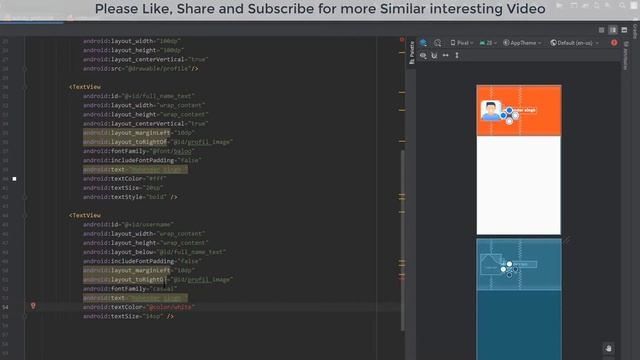Toggle the autoconnect magnet icon

[x=434, y=56]
